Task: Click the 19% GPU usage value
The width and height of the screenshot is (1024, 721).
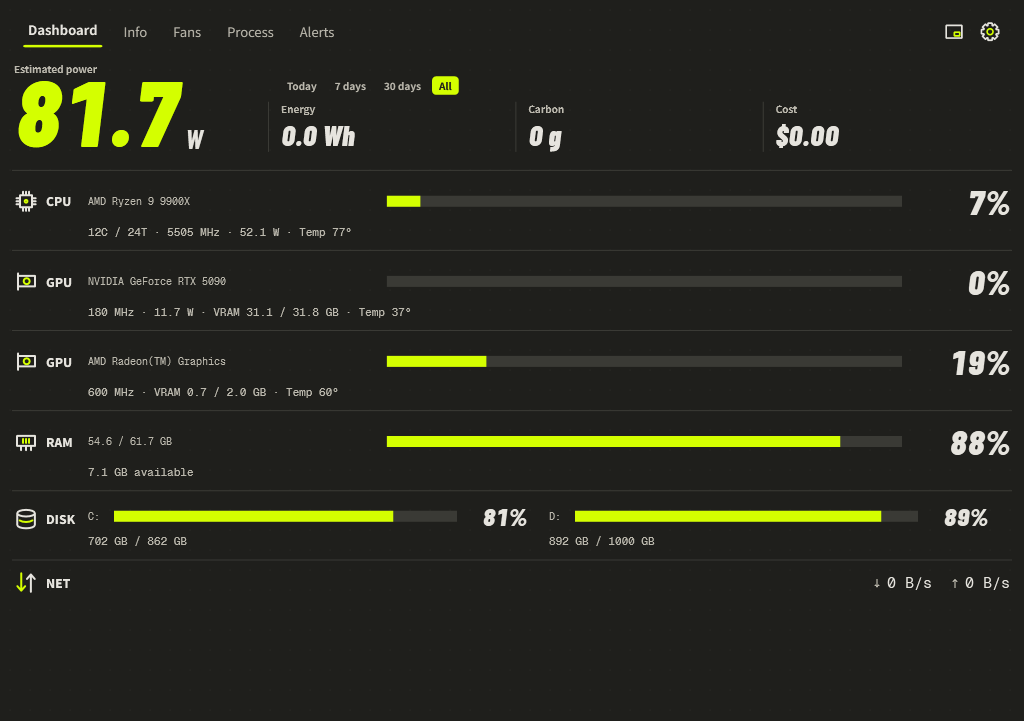Action: pos(980,364)
